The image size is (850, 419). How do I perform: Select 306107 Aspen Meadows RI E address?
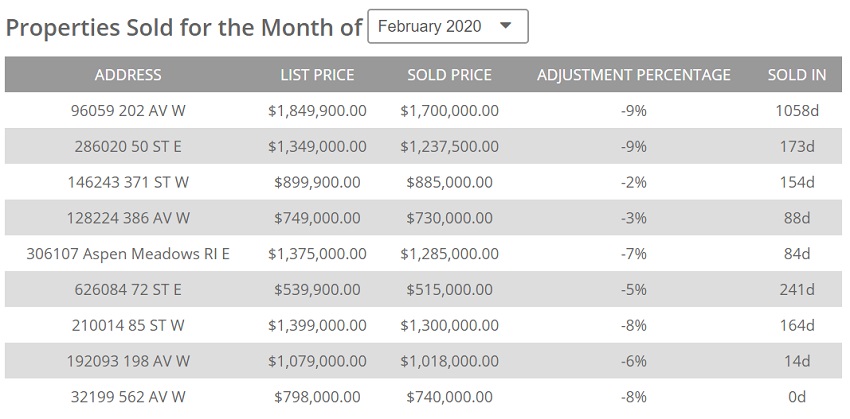[x=128, y=254]
